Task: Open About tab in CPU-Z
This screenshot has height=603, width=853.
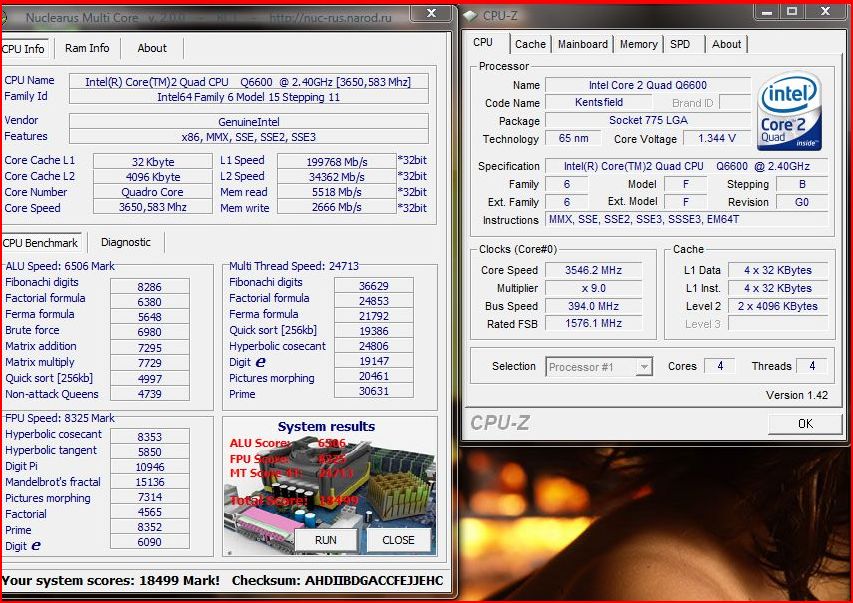Action: click(x=726, y=44)
